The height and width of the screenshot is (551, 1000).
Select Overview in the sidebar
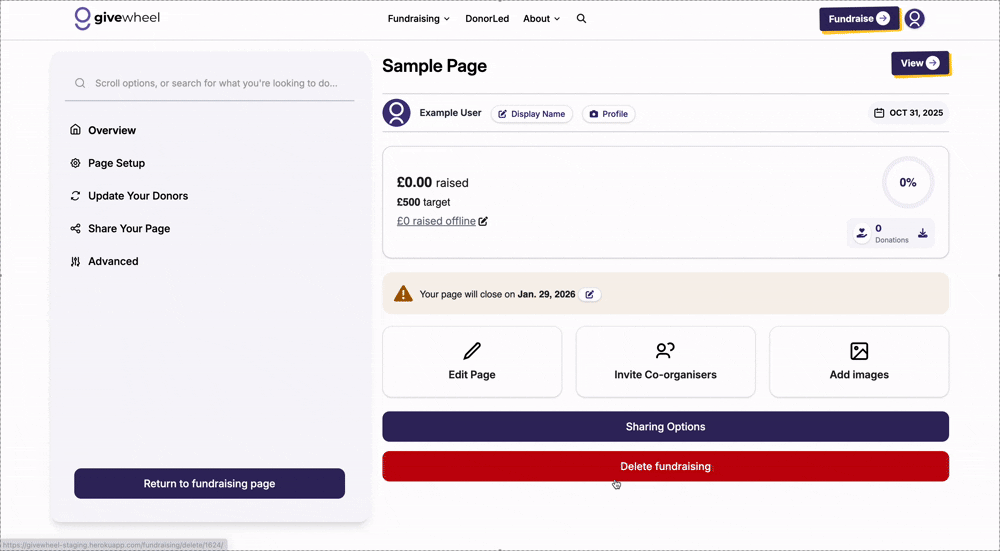(x=111, y=130)
